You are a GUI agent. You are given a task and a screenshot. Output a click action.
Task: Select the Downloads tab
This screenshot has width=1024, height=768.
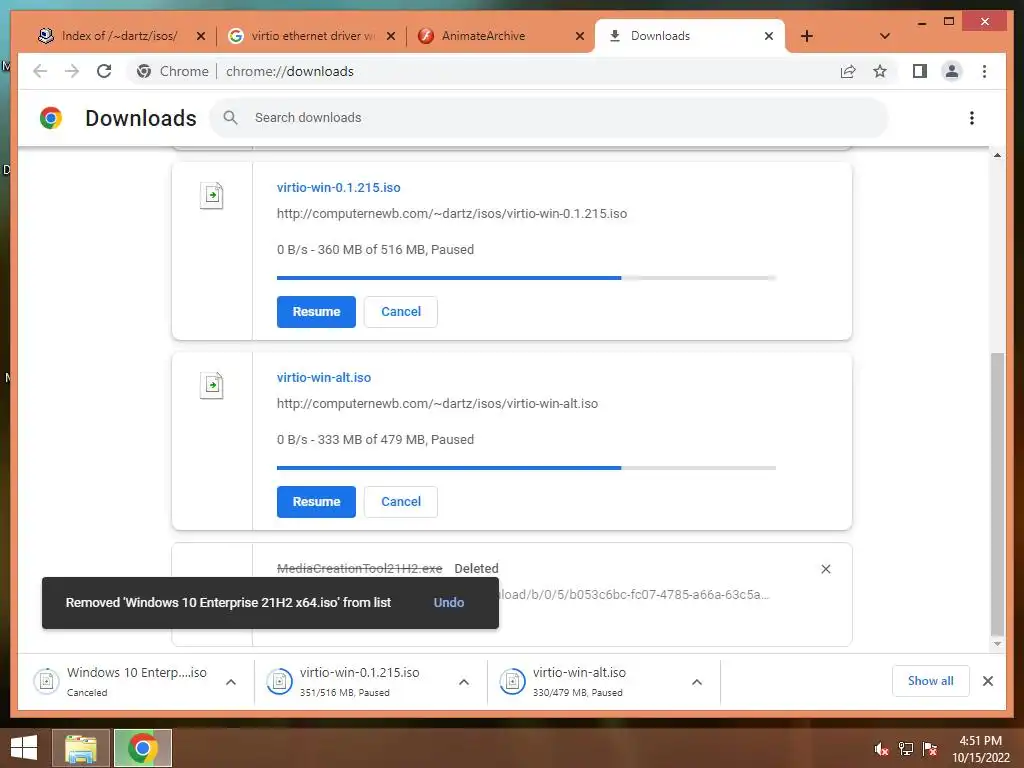pyautogui.click(x=690, y=36)
